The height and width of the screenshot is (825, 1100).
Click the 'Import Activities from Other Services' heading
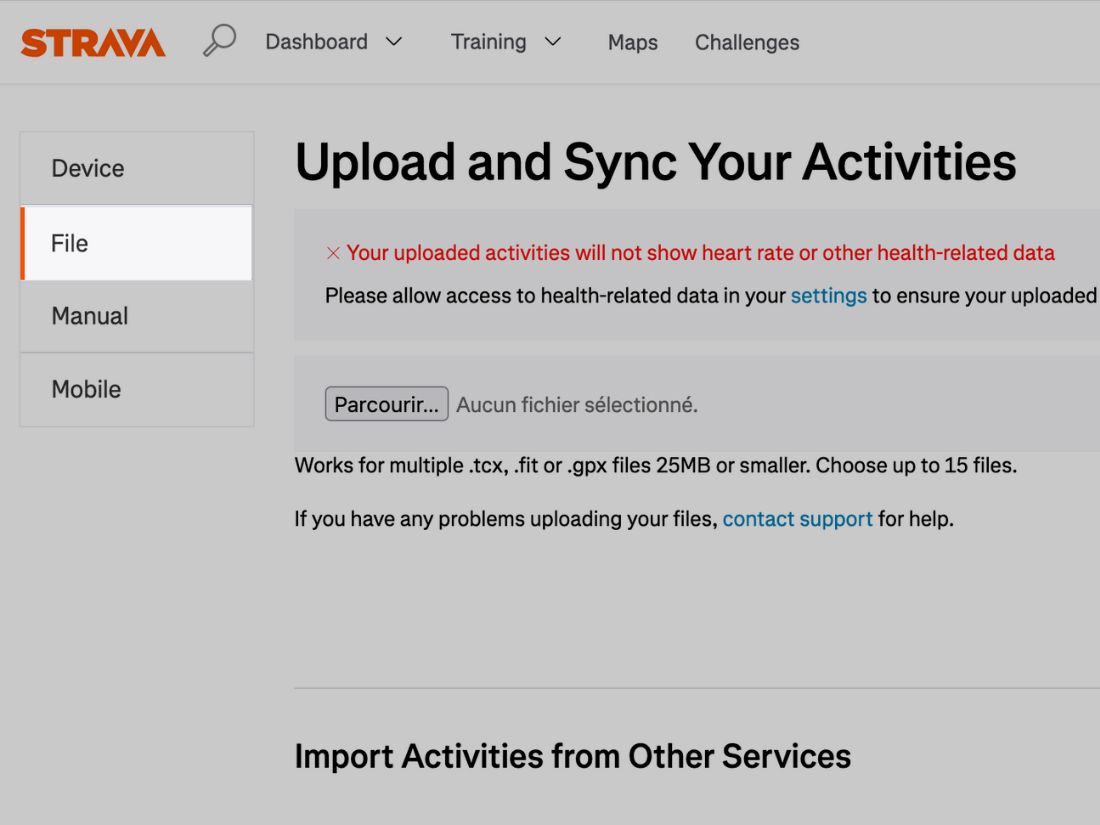(x=572, y=756)
